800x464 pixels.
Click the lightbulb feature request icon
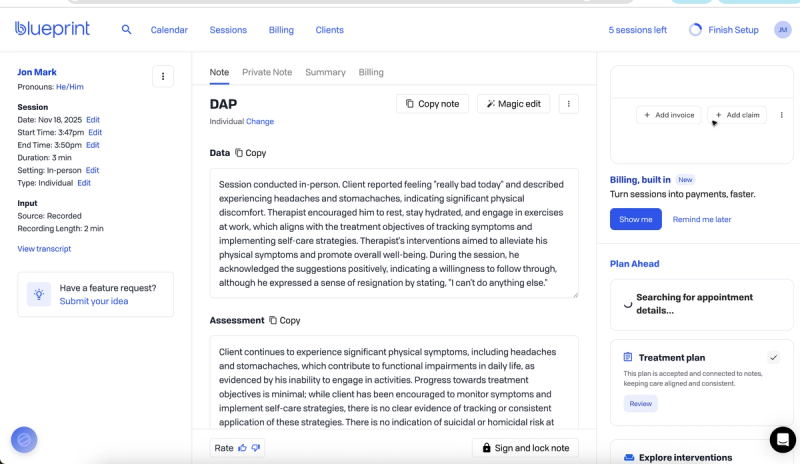(x=39, y=294)
